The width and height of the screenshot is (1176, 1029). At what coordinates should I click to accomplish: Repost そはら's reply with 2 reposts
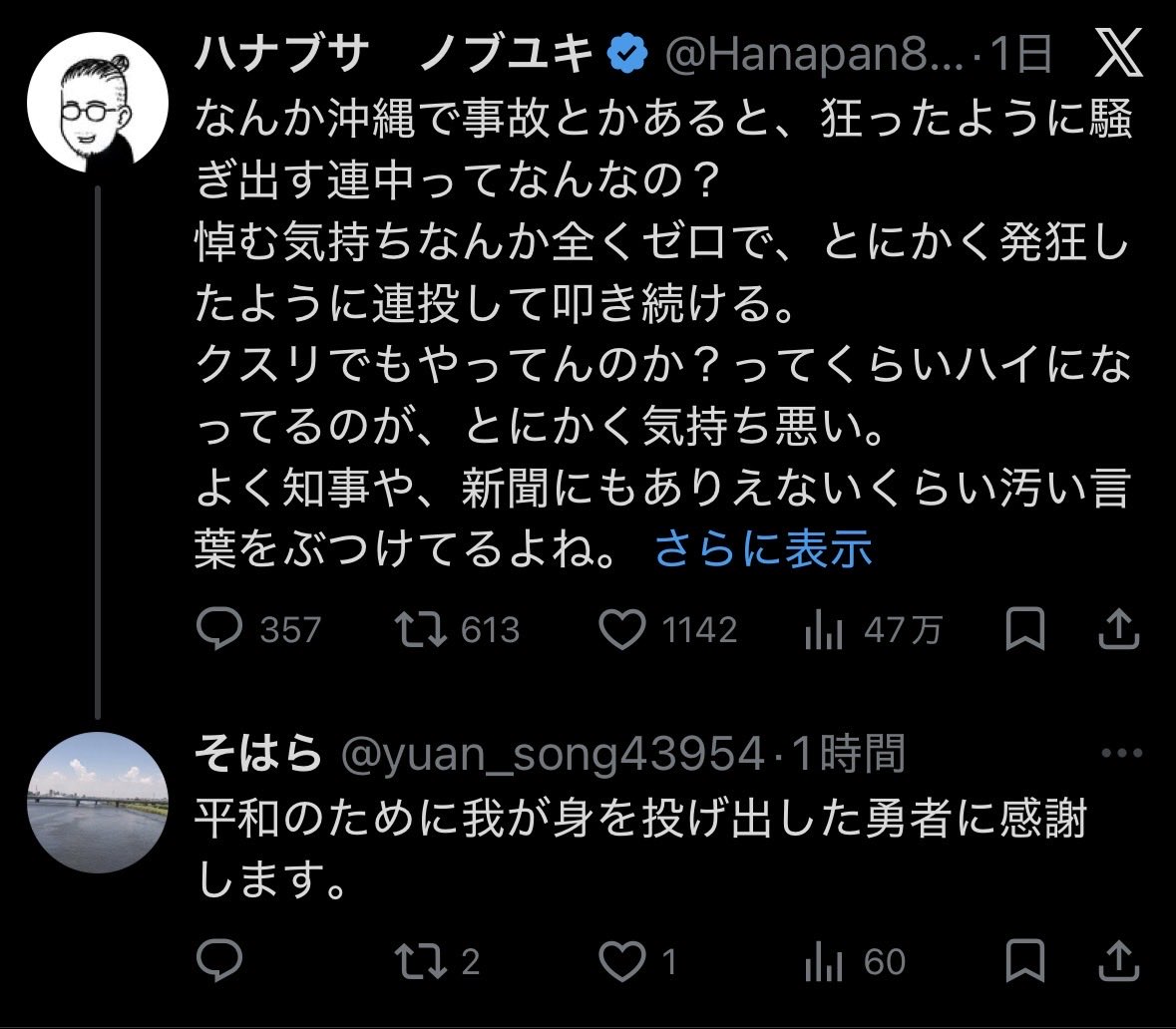pyautogui.click(x=416, y=962)
